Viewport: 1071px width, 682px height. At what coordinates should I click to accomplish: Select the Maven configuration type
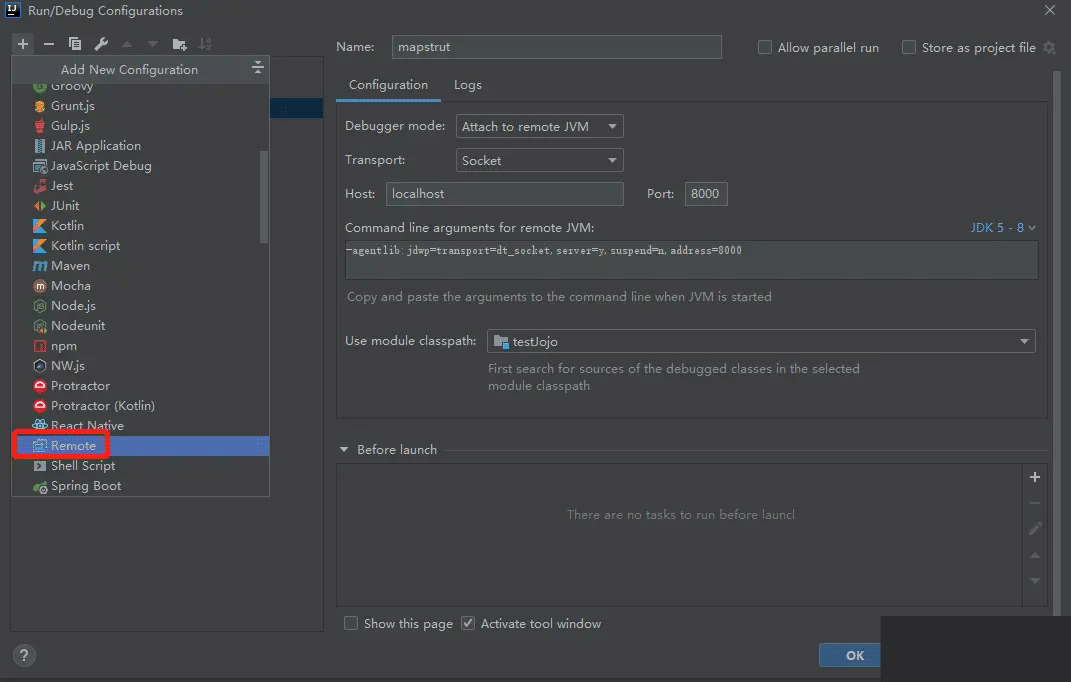tap(140, 266)
